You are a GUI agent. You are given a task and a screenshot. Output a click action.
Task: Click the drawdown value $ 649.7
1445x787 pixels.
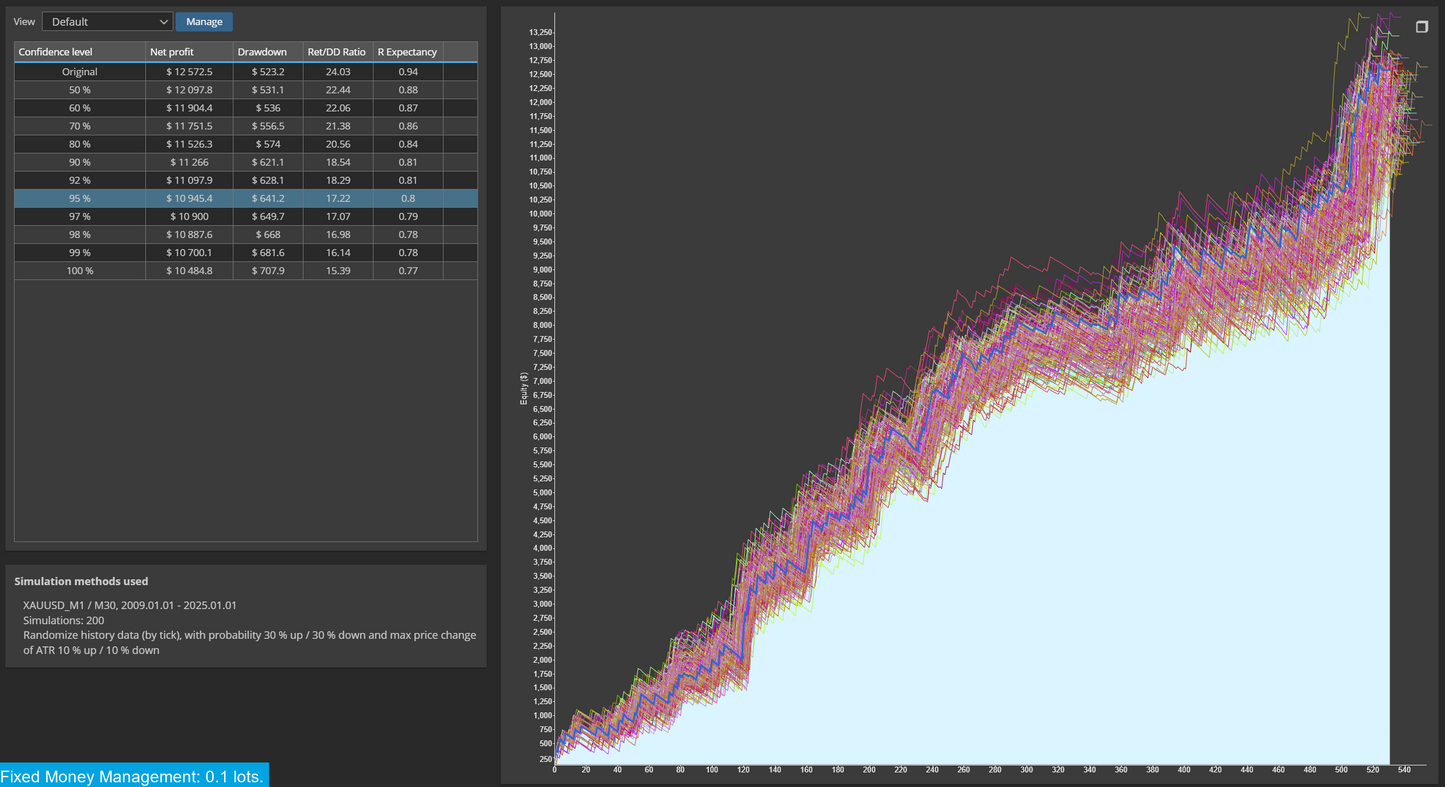(268, 216)
